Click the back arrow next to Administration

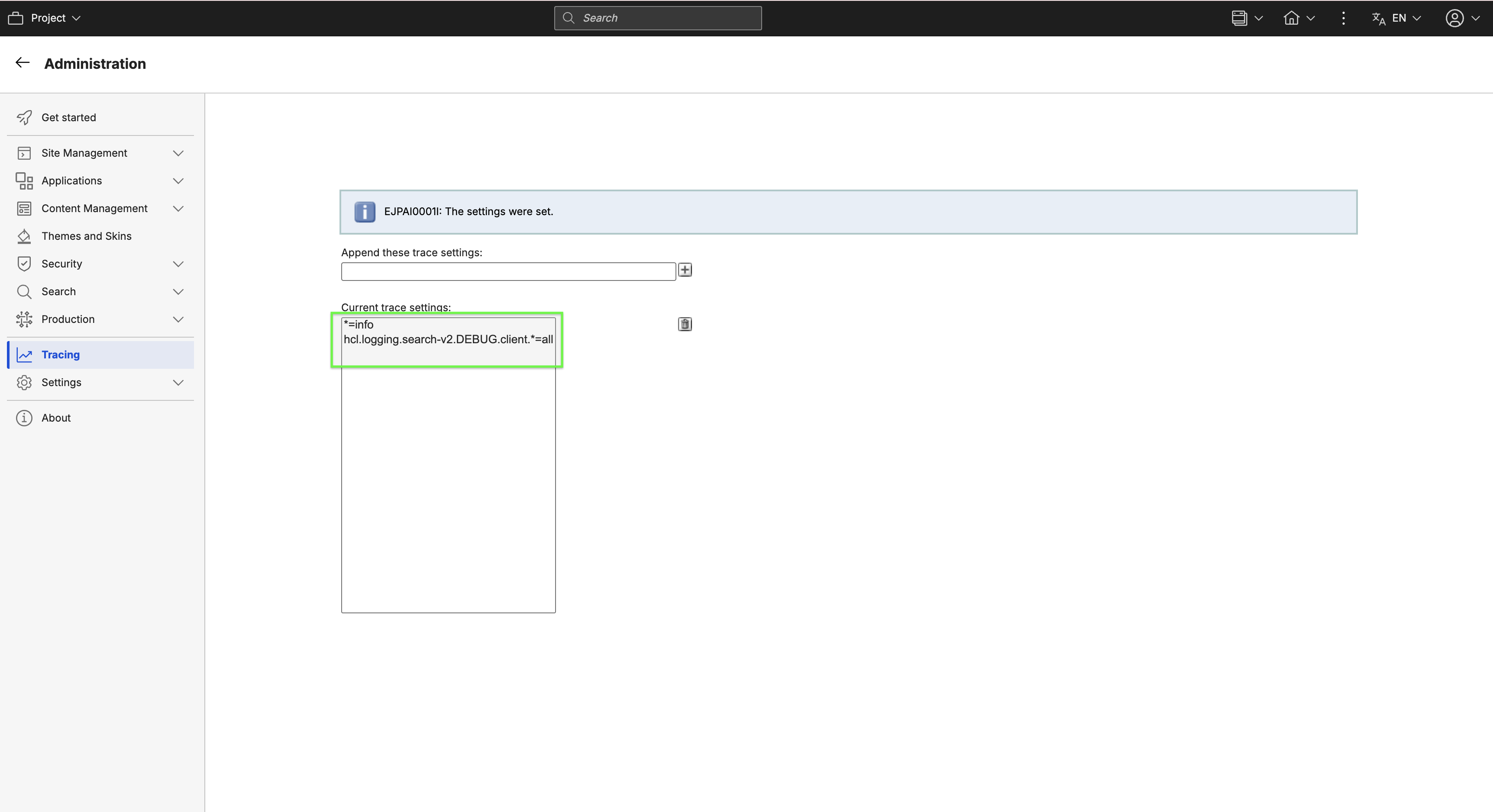tap(23, 63)
